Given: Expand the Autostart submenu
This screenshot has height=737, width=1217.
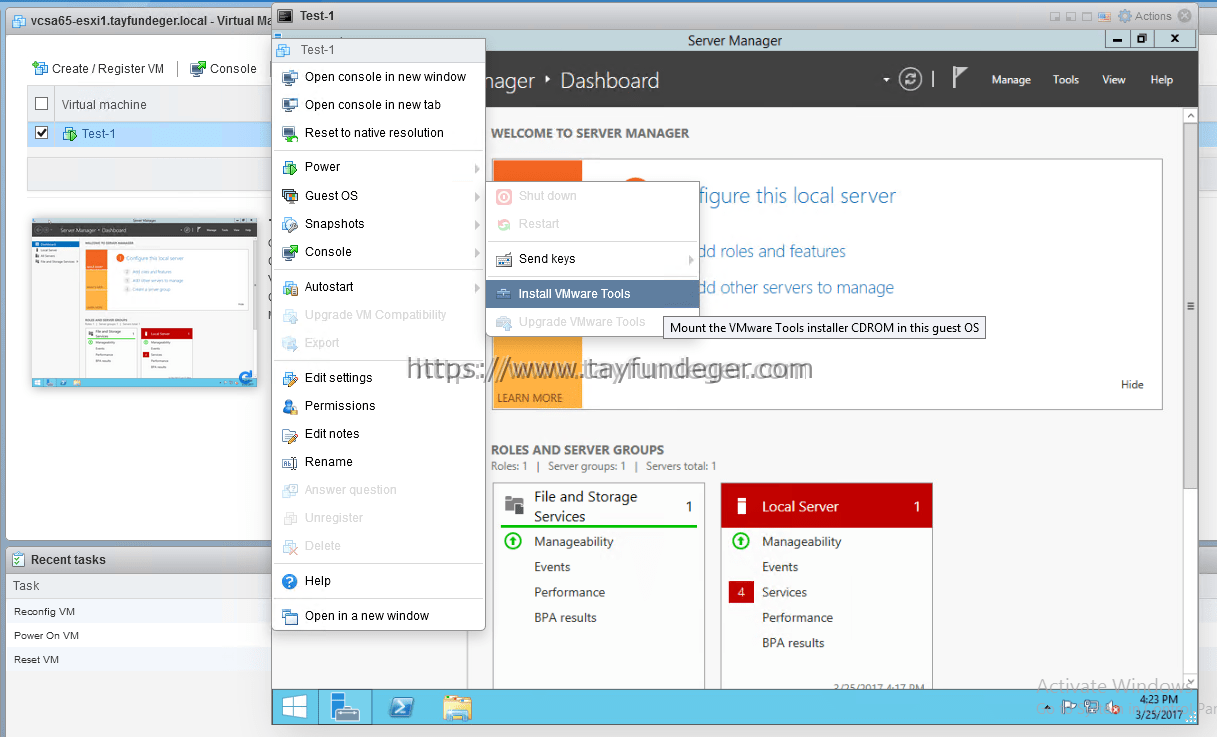Looking at the screenshot, I should point(379,287).
